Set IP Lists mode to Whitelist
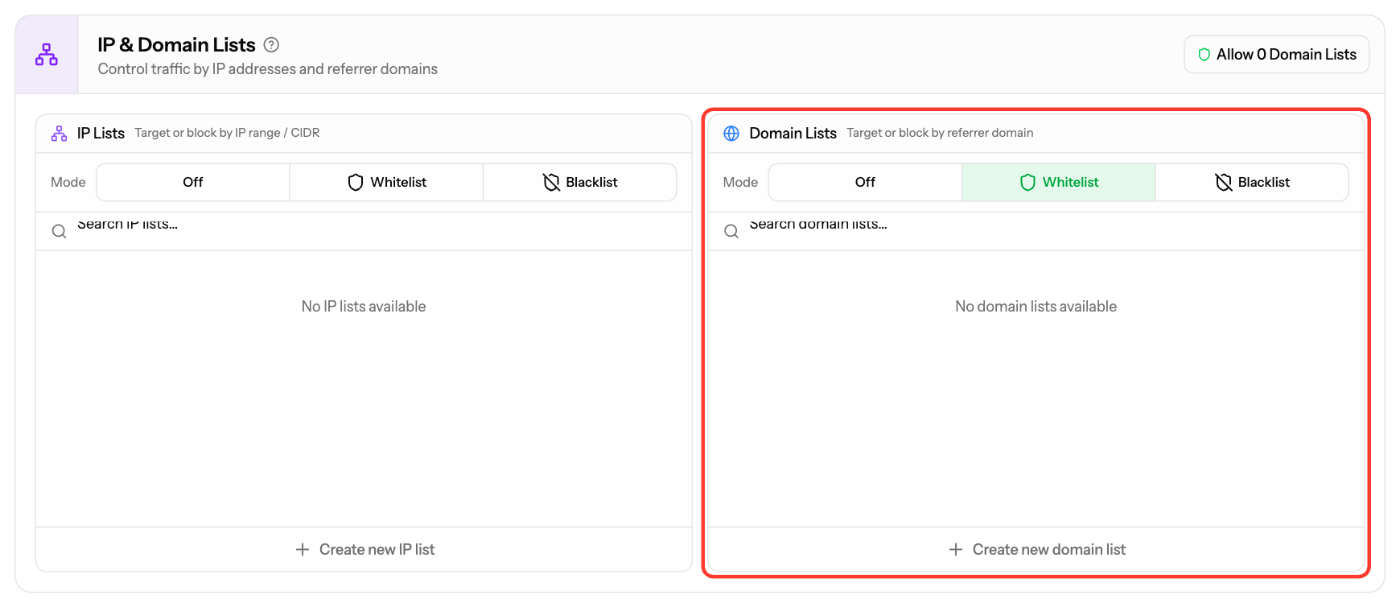1400x607 pixels. click(387, 182)
